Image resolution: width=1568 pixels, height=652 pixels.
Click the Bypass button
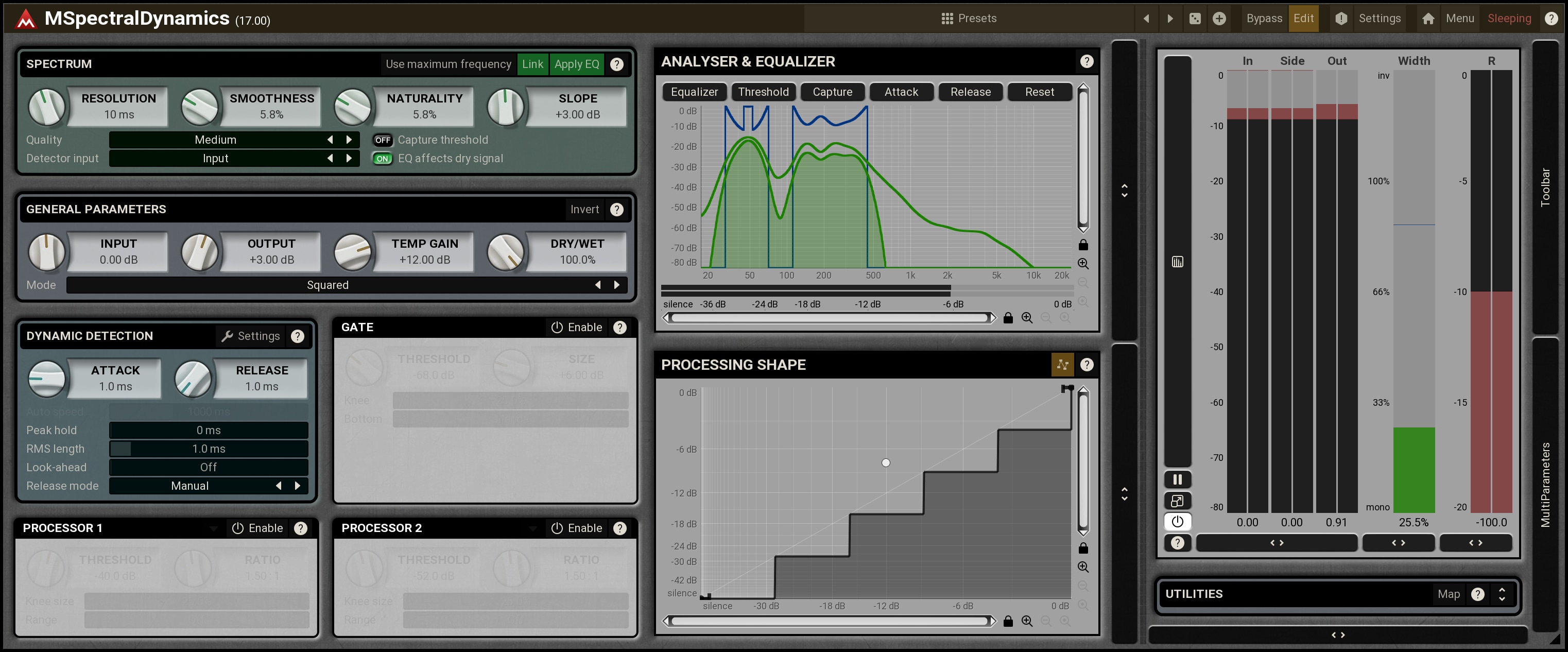click(1264, 18)
